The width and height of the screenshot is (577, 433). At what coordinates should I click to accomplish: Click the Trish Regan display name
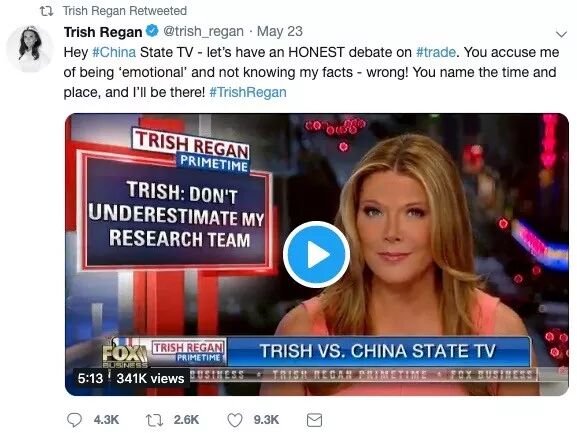103,32
